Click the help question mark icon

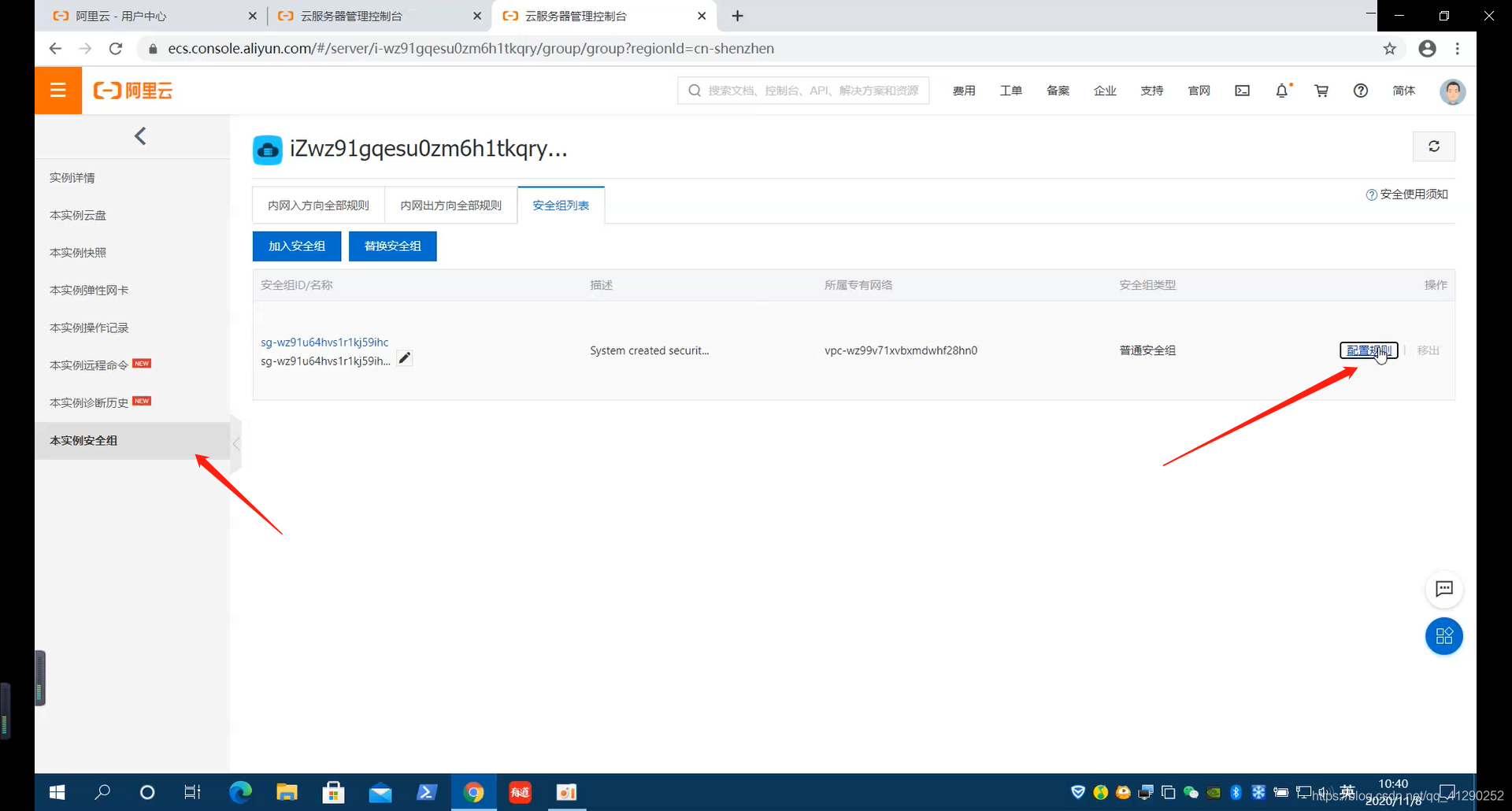coord(1360,91)
